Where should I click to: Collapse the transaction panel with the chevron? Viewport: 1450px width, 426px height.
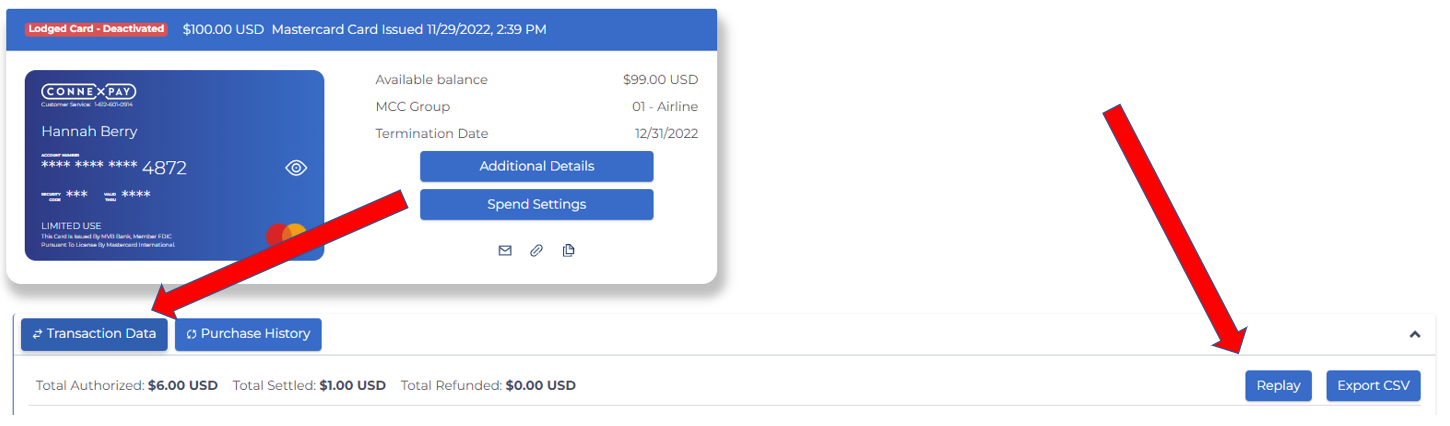(x=1415, y=334)
